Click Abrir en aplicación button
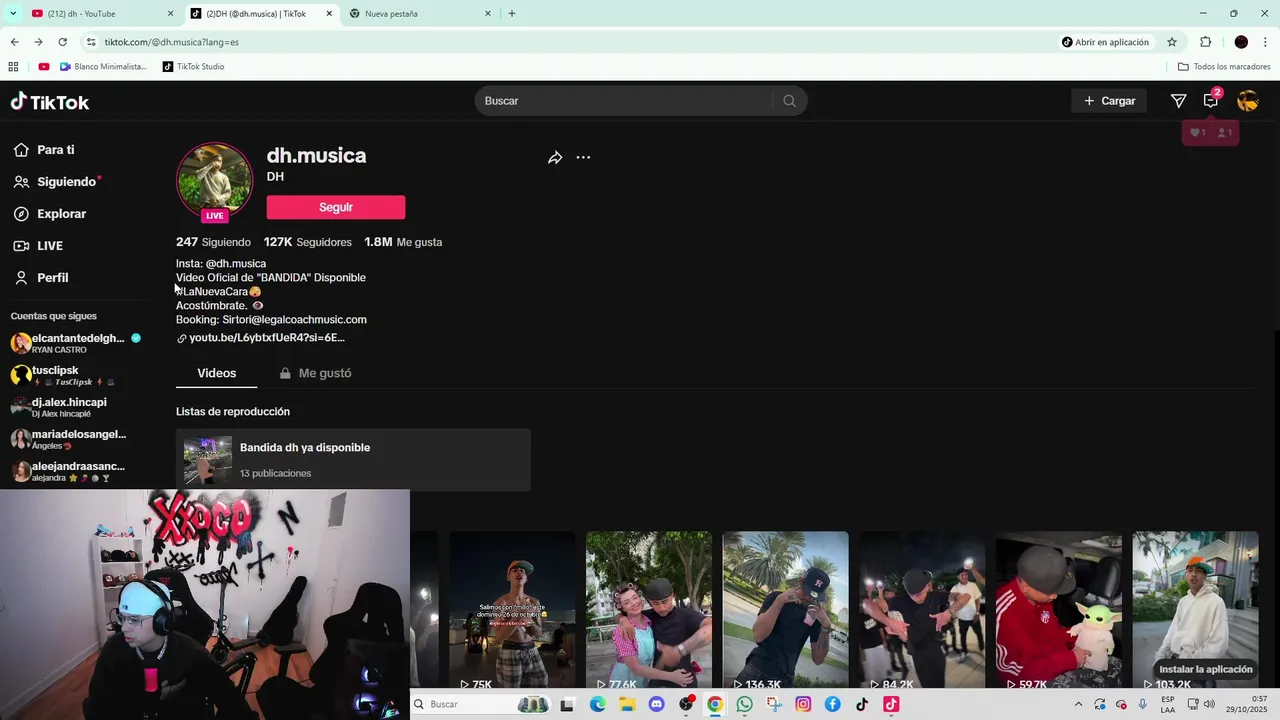This screenshot has height=720, width=1280. tap(1105, 42)
